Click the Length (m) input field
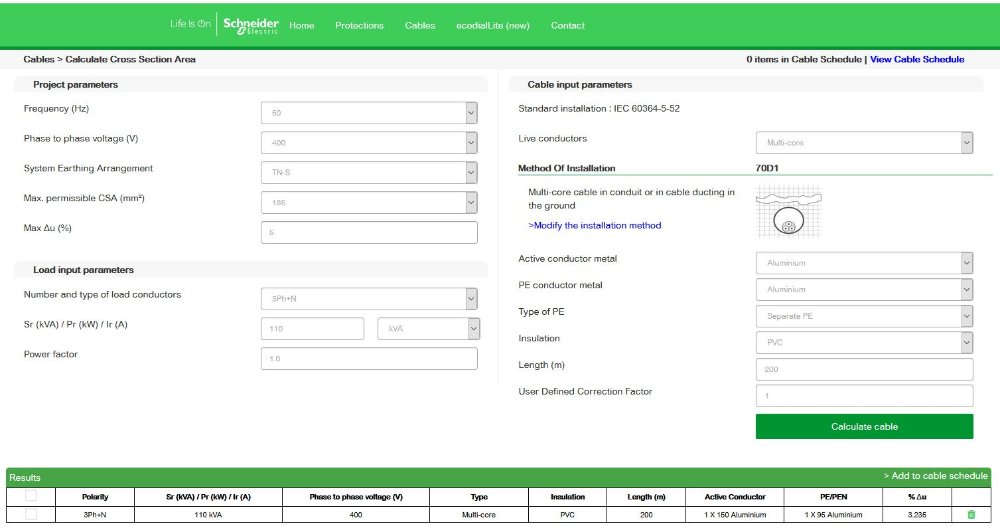 (864, 370)
